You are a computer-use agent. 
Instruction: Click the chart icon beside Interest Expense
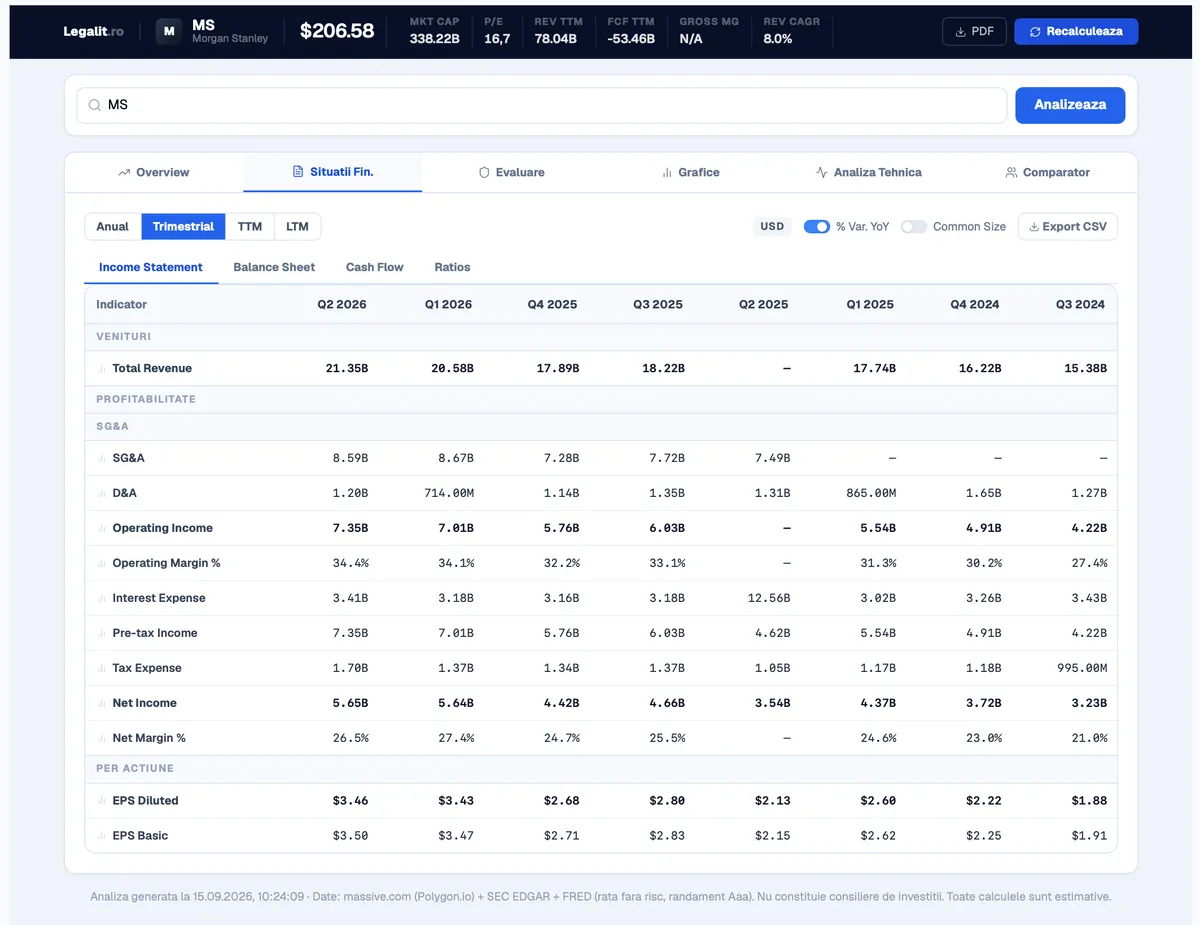[102, 599]
